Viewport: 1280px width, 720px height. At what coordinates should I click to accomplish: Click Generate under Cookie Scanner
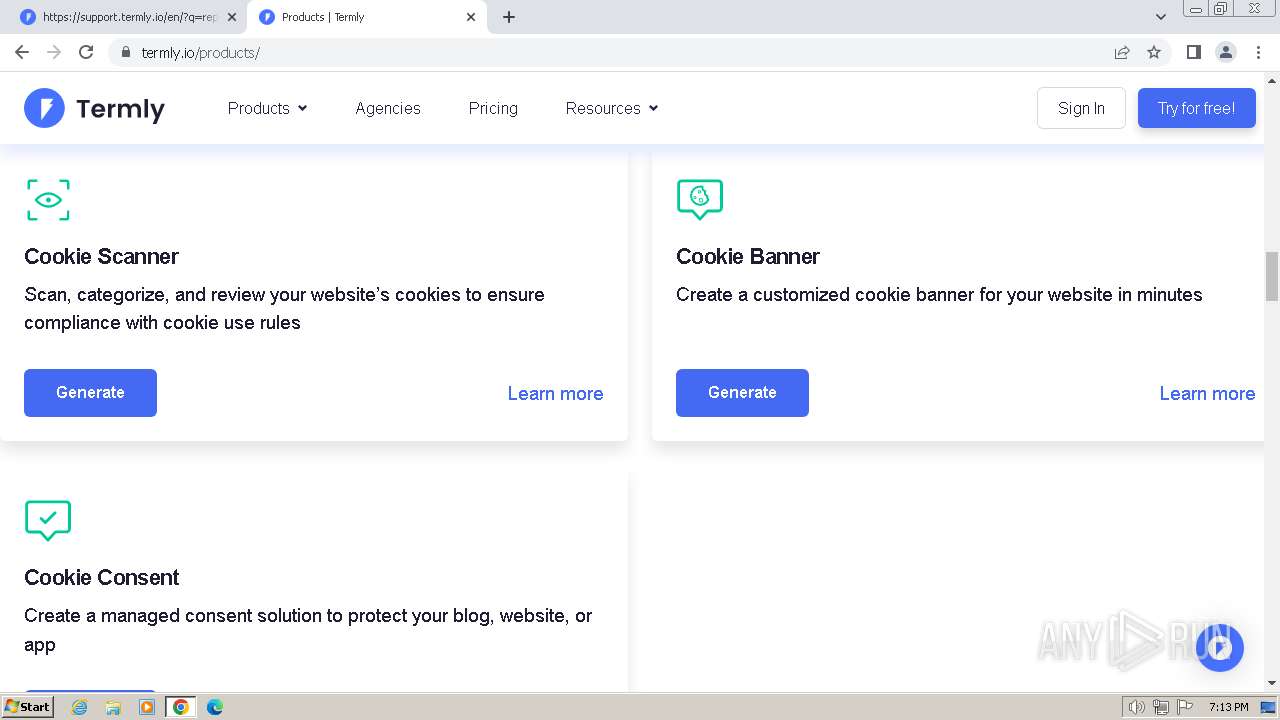90,393
